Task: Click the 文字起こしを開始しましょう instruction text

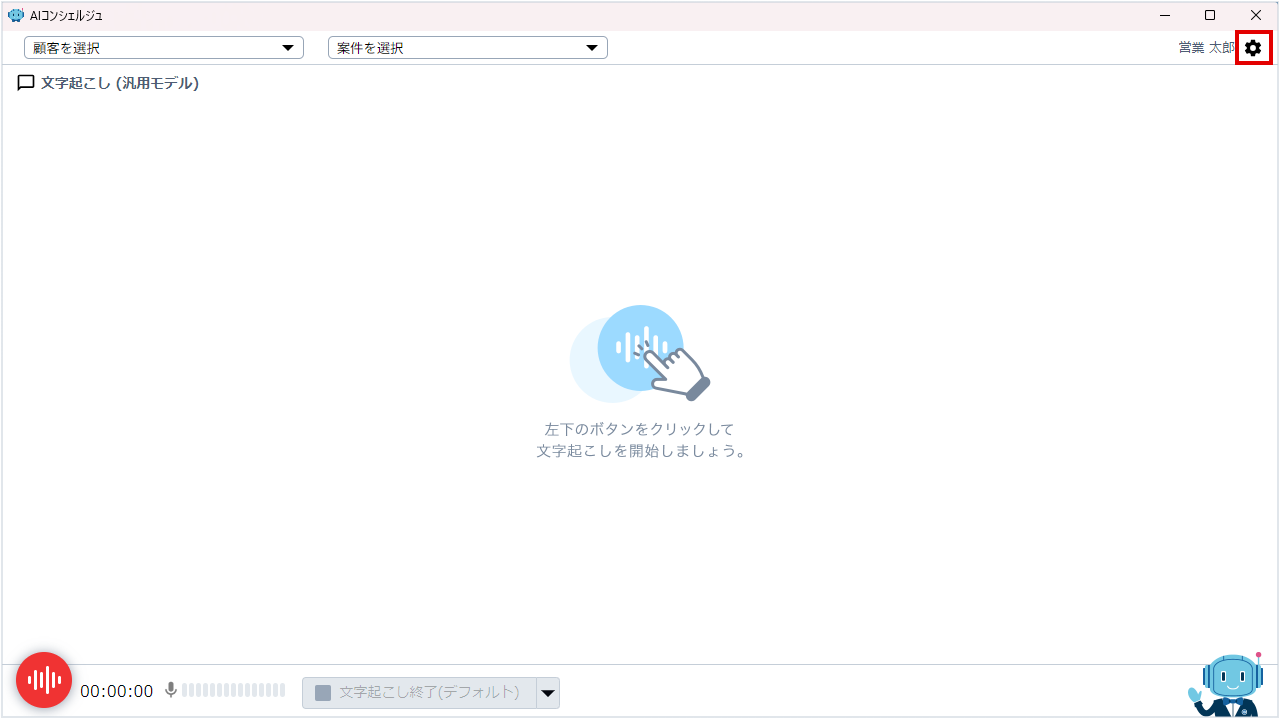Action: pyautogui.click(x=640, y=451)
